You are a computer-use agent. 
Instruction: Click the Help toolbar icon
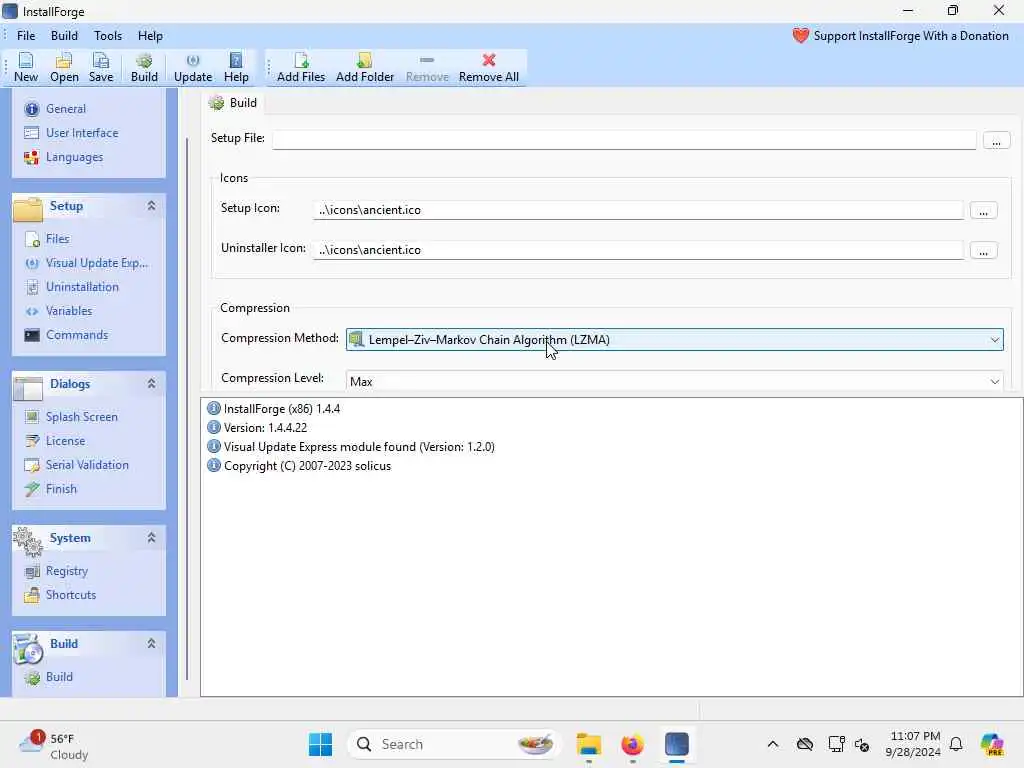click(236, 67)
